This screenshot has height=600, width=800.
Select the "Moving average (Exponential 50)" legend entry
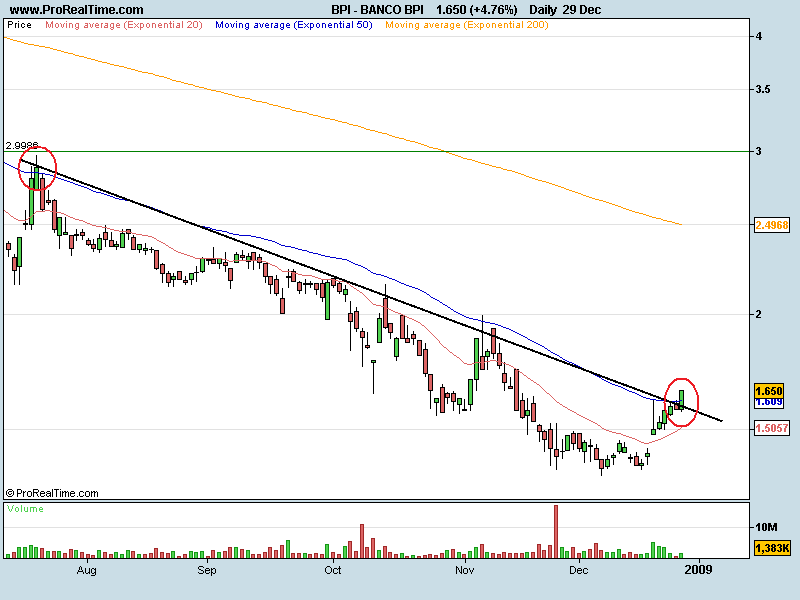294,25
